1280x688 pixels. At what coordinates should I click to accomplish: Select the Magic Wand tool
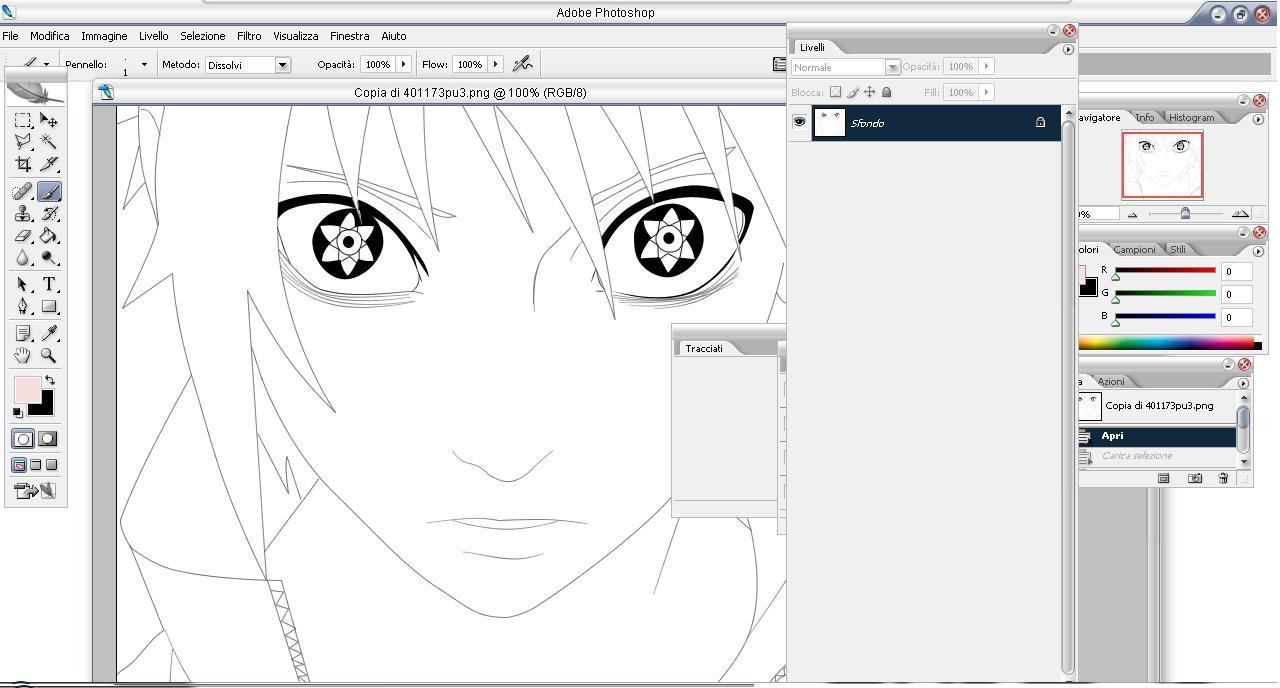point(48,142)
